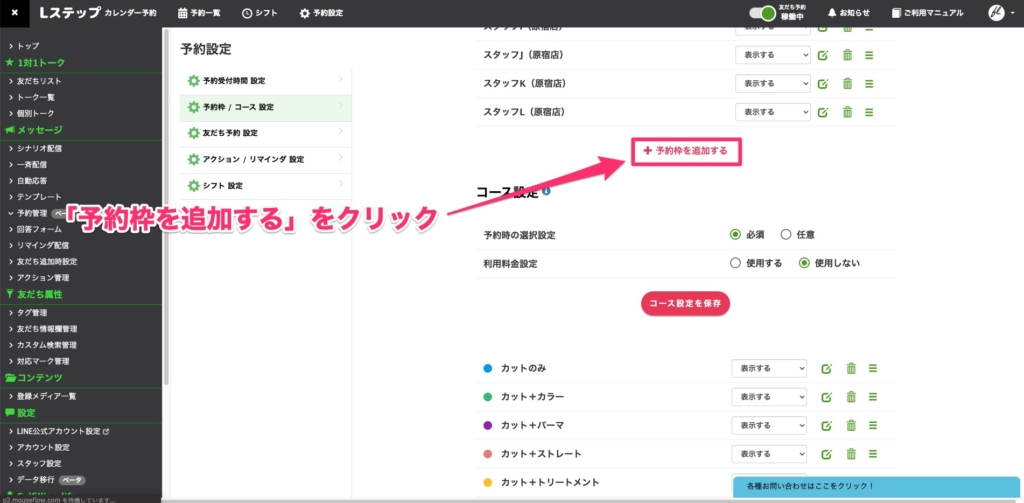This screenshot has width=1024, height=503.
Task: Select the 任意 radio option
Action: [786, 234]
